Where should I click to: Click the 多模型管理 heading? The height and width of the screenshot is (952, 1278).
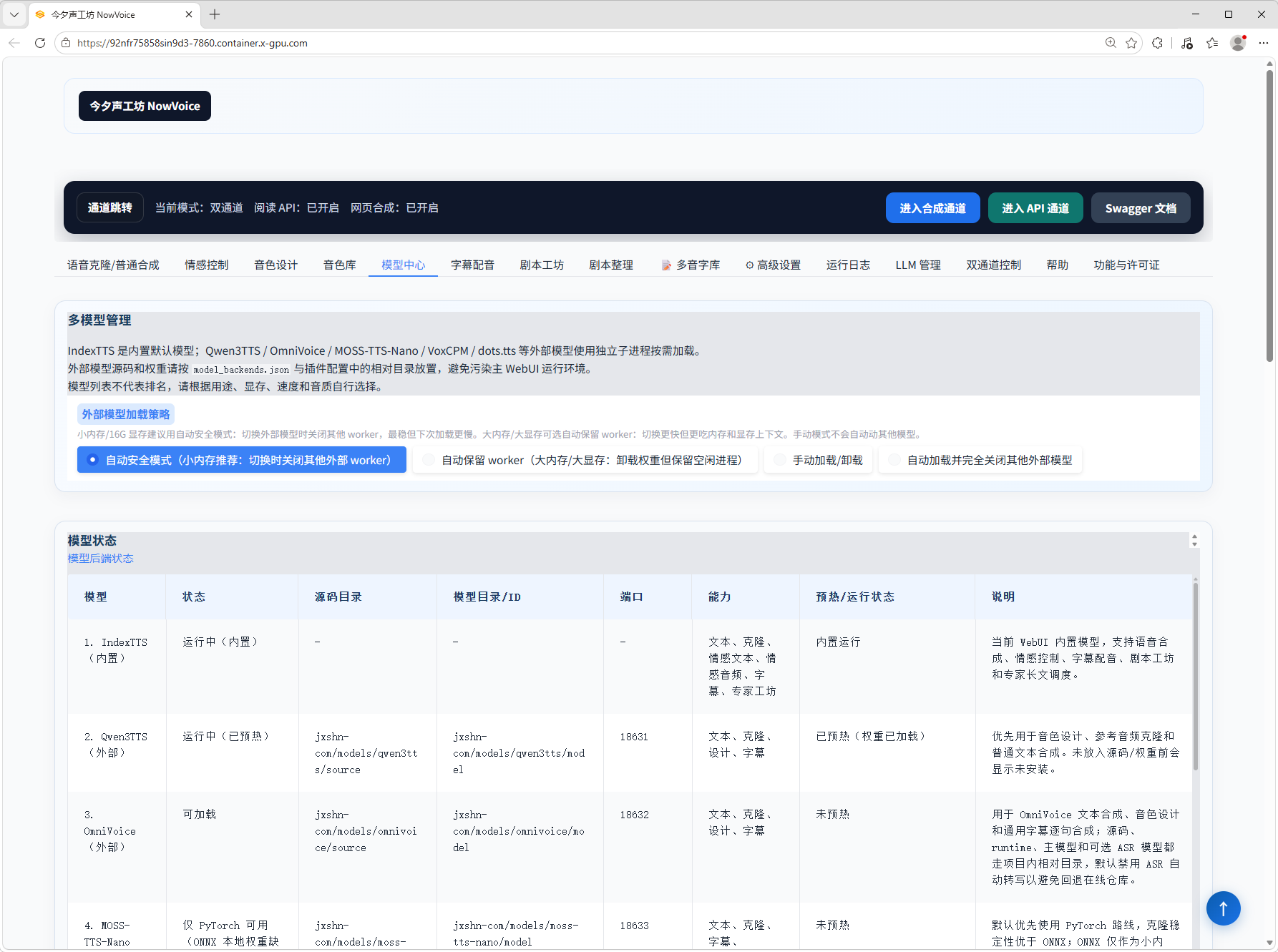pyautogui.click(x=99, y=320)
